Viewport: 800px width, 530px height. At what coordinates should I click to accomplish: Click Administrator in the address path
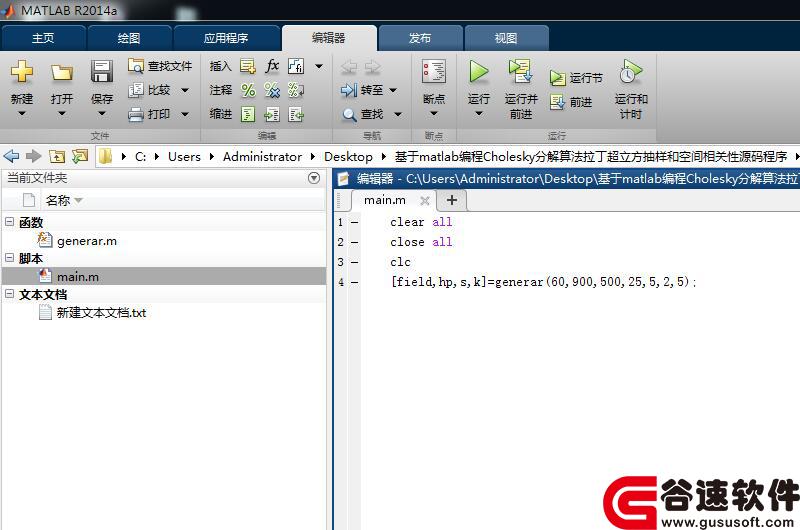point(262,157)
